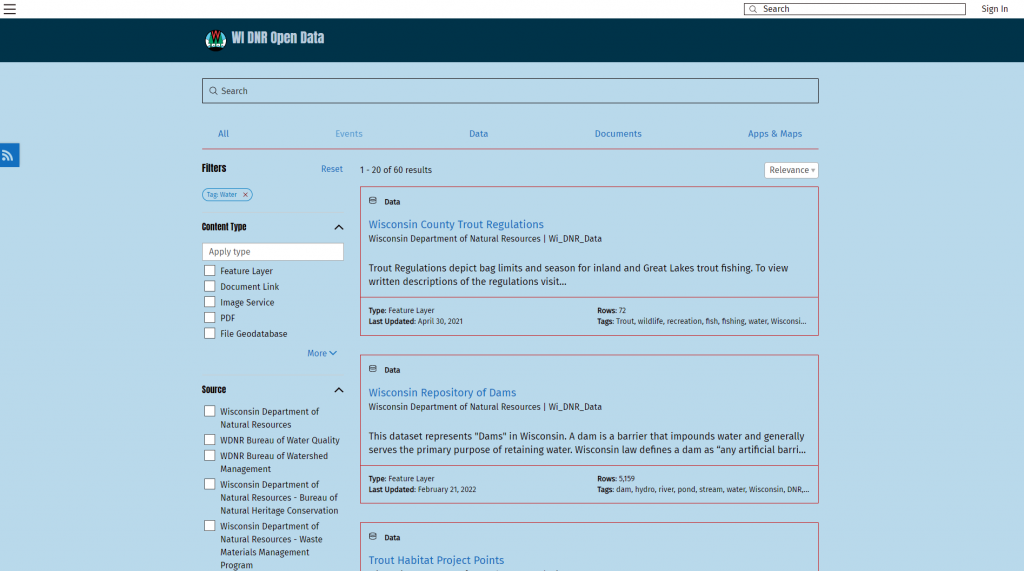1024x571 pixels.
Task: Focus the main Search field
Action: coord(510,91)
